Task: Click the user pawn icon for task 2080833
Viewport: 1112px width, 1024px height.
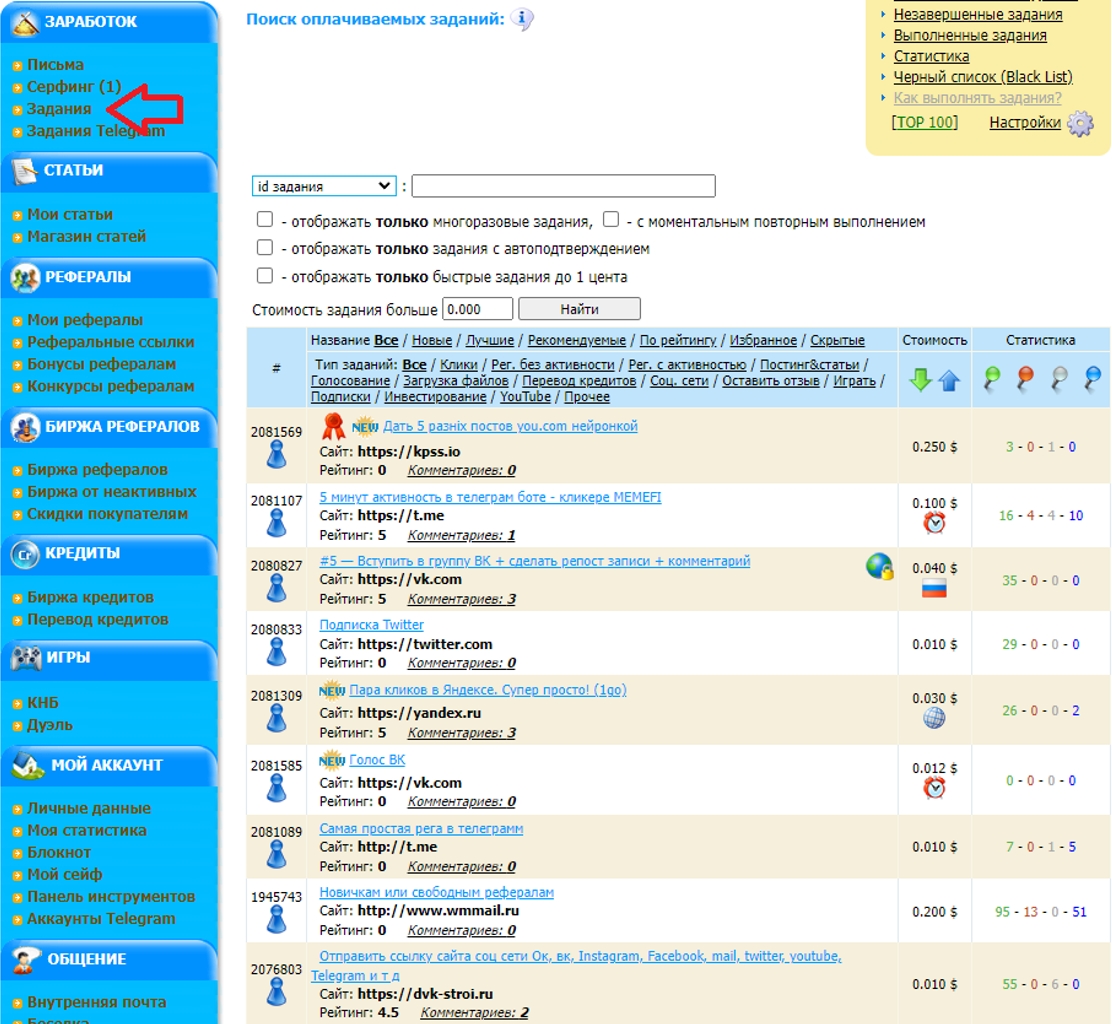Action: click(277, 652)
